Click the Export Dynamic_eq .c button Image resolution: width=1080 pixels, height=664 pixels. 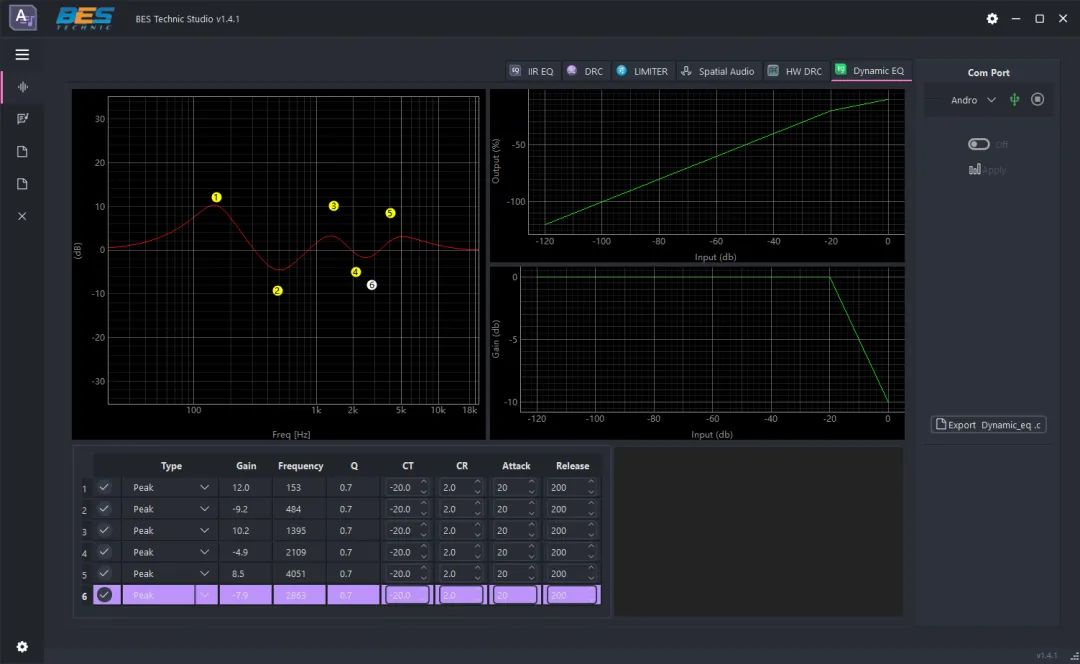[x=988, y=425]
